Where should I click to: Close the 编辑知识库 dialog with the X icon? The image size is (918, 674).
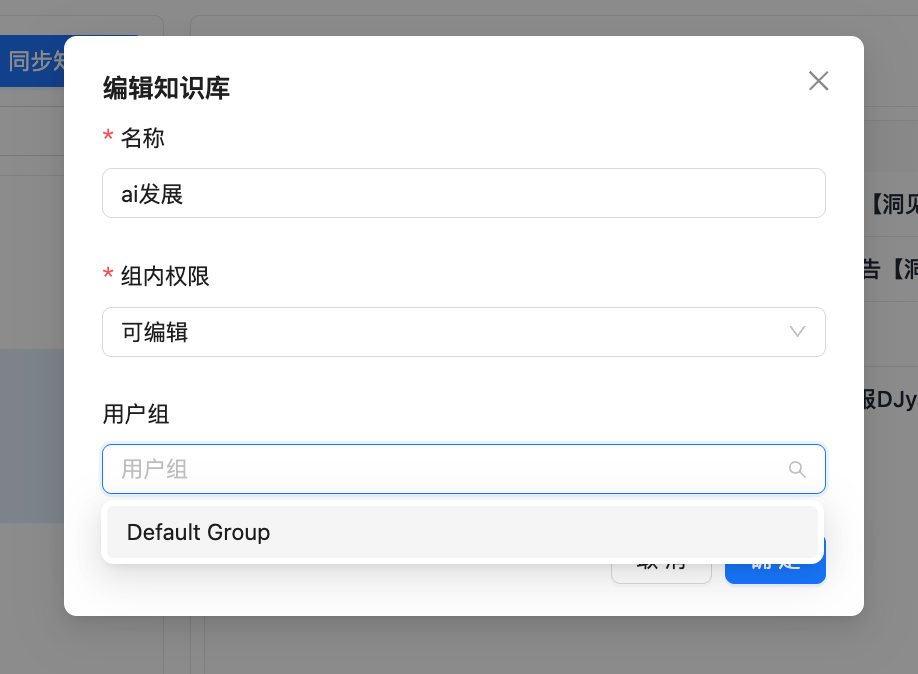[818, 81]
